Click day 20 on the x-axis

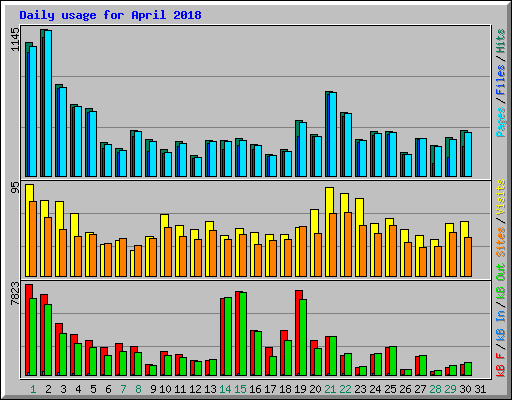(315, 389)
